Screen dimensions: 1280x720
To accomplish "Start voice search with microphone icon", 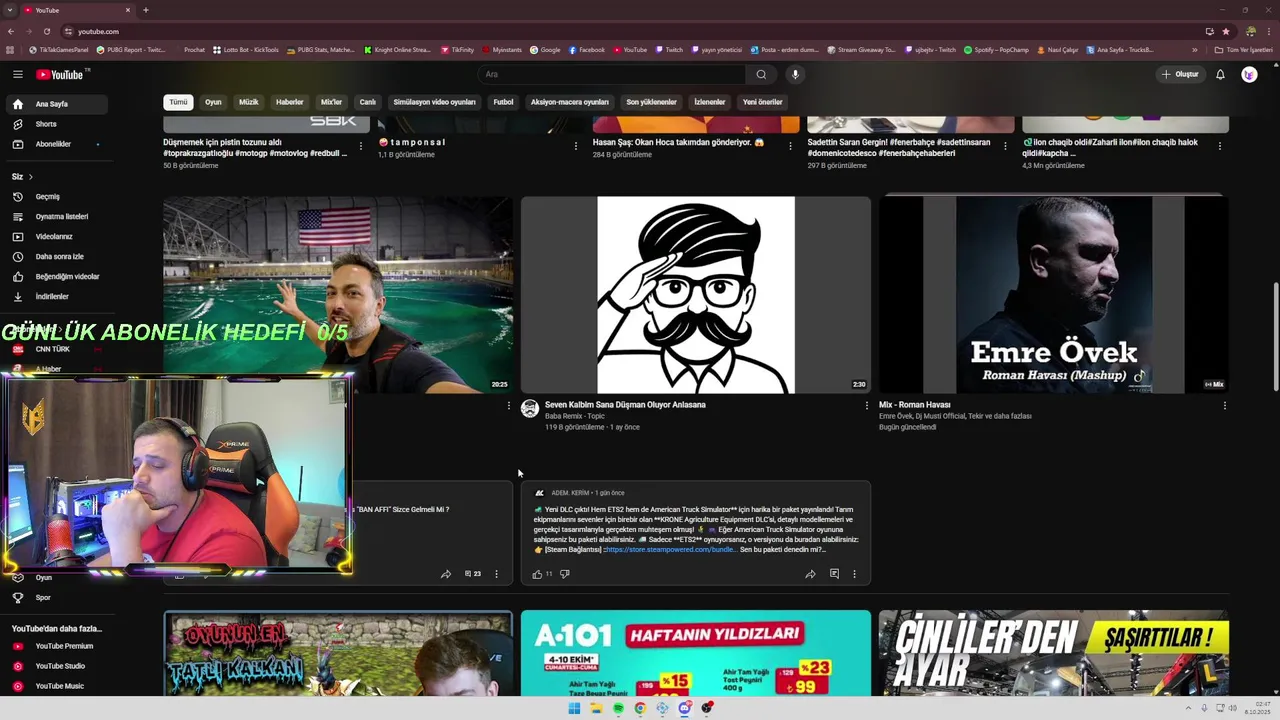I will (x=795, y=74).
